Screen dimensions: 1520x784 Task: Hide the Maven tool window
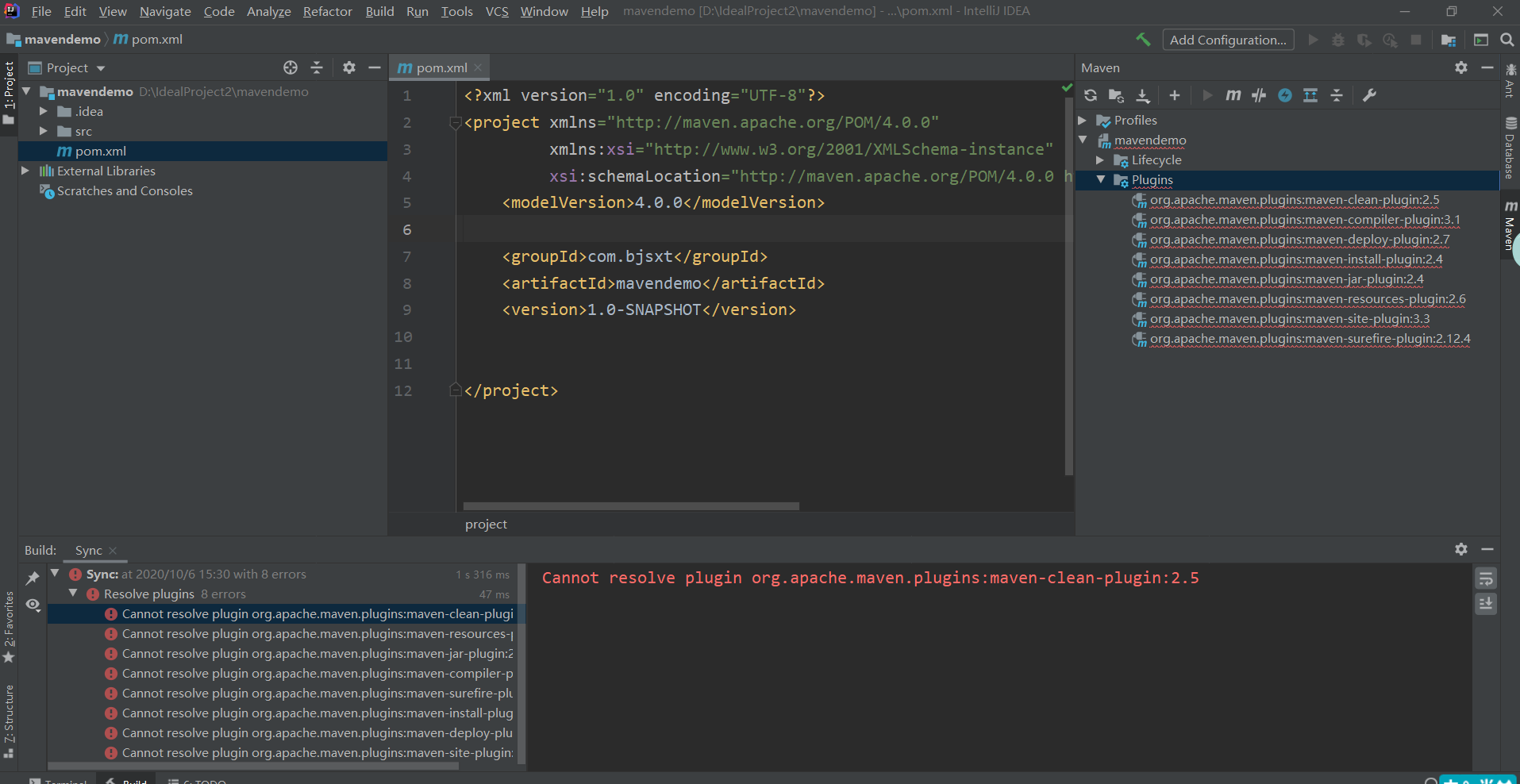pyautogui.click(x=1487, y=67)
